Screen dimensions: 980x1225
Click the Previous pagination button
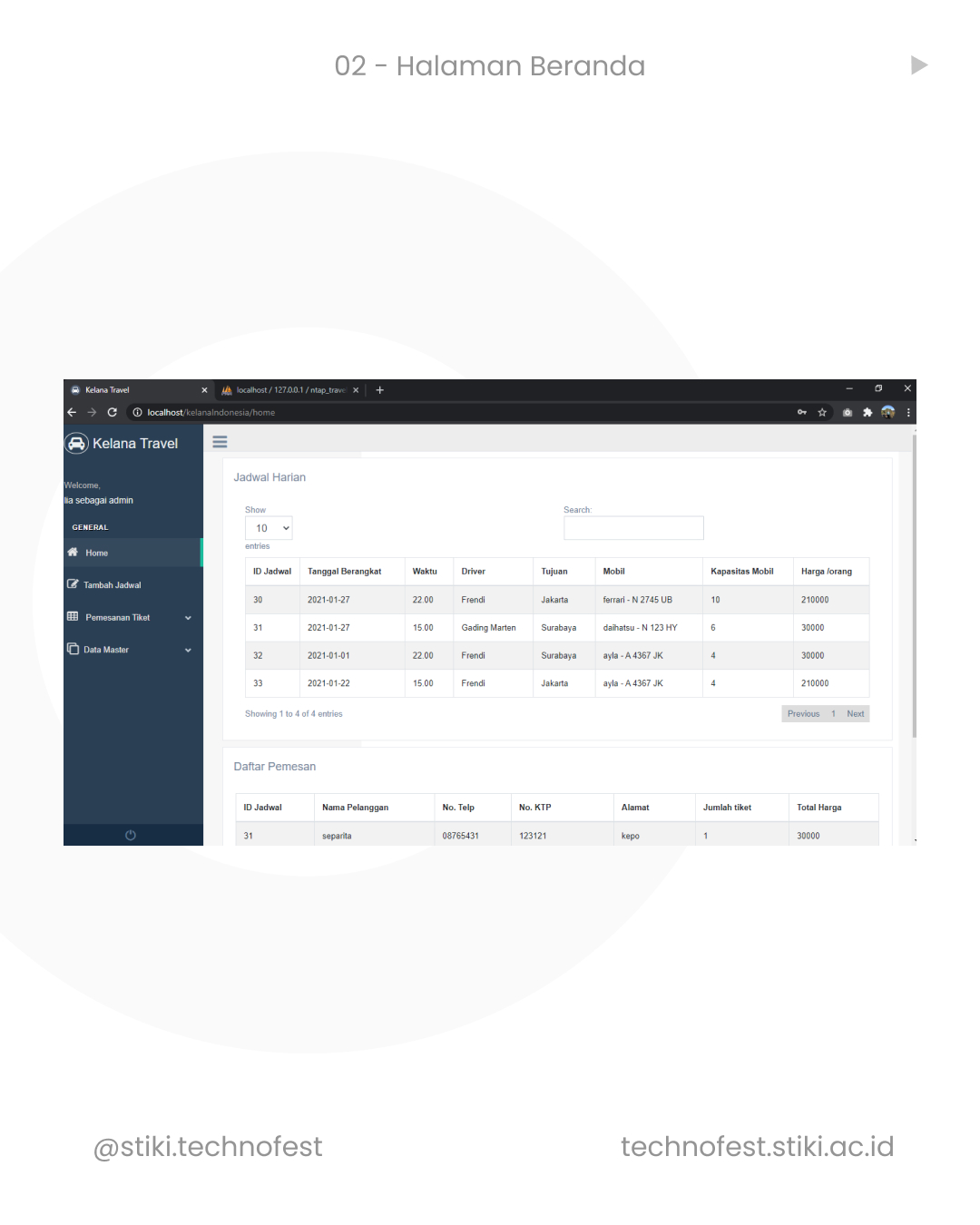[x=803, y=714]
